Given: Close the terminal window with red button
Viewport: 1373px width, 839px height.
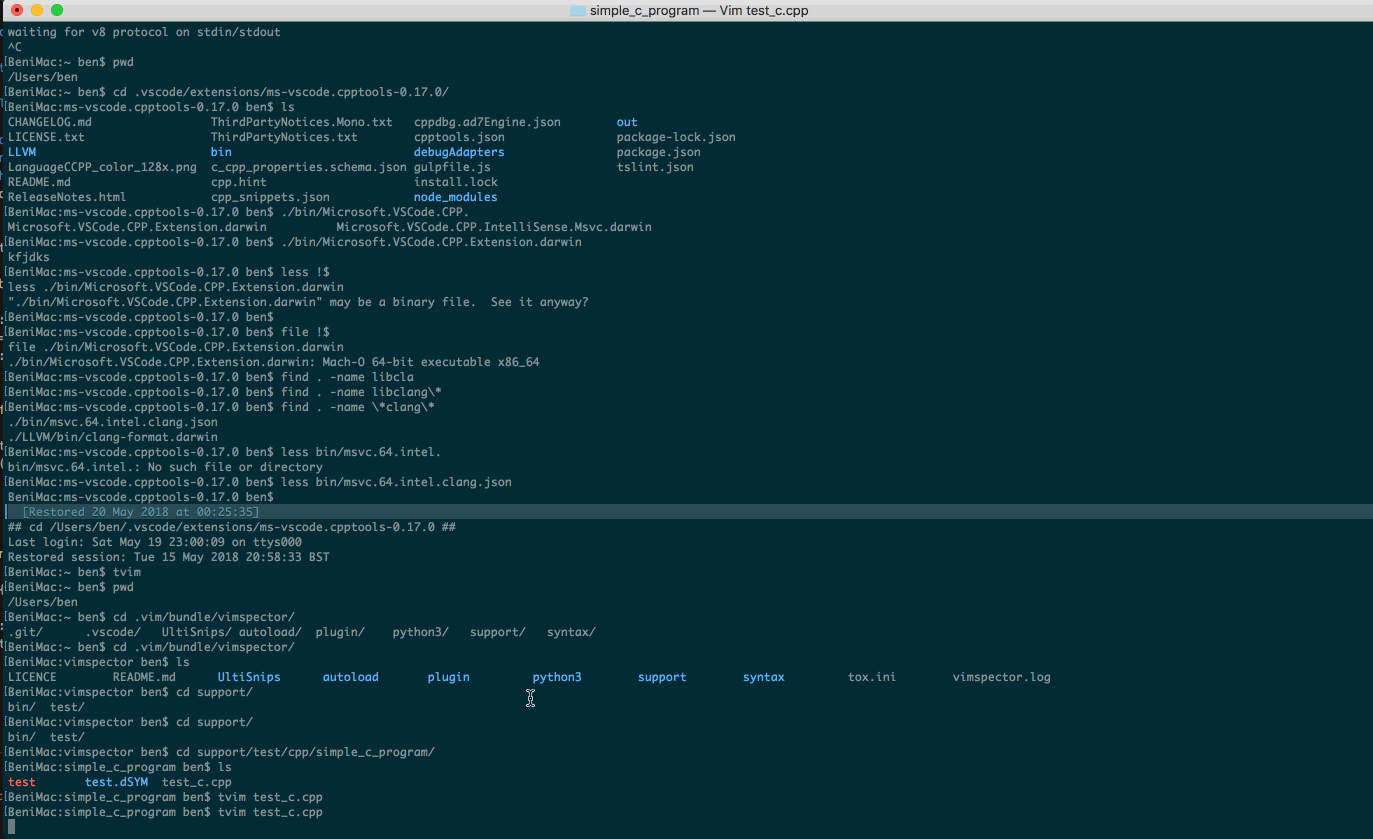Looking at the screenshot, I should pos(17,10).
